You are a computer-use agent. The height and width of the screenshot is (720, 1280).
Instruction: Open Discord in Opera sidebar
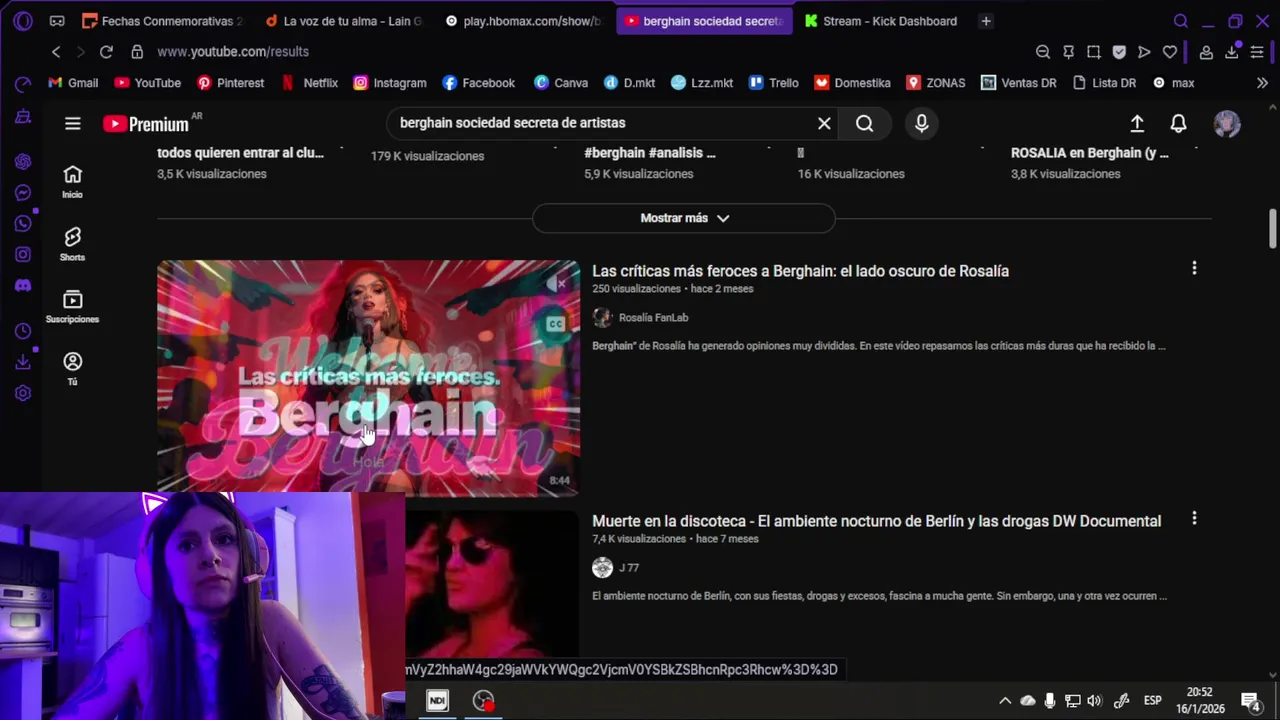pyautogui.click(x=22, y=286)
